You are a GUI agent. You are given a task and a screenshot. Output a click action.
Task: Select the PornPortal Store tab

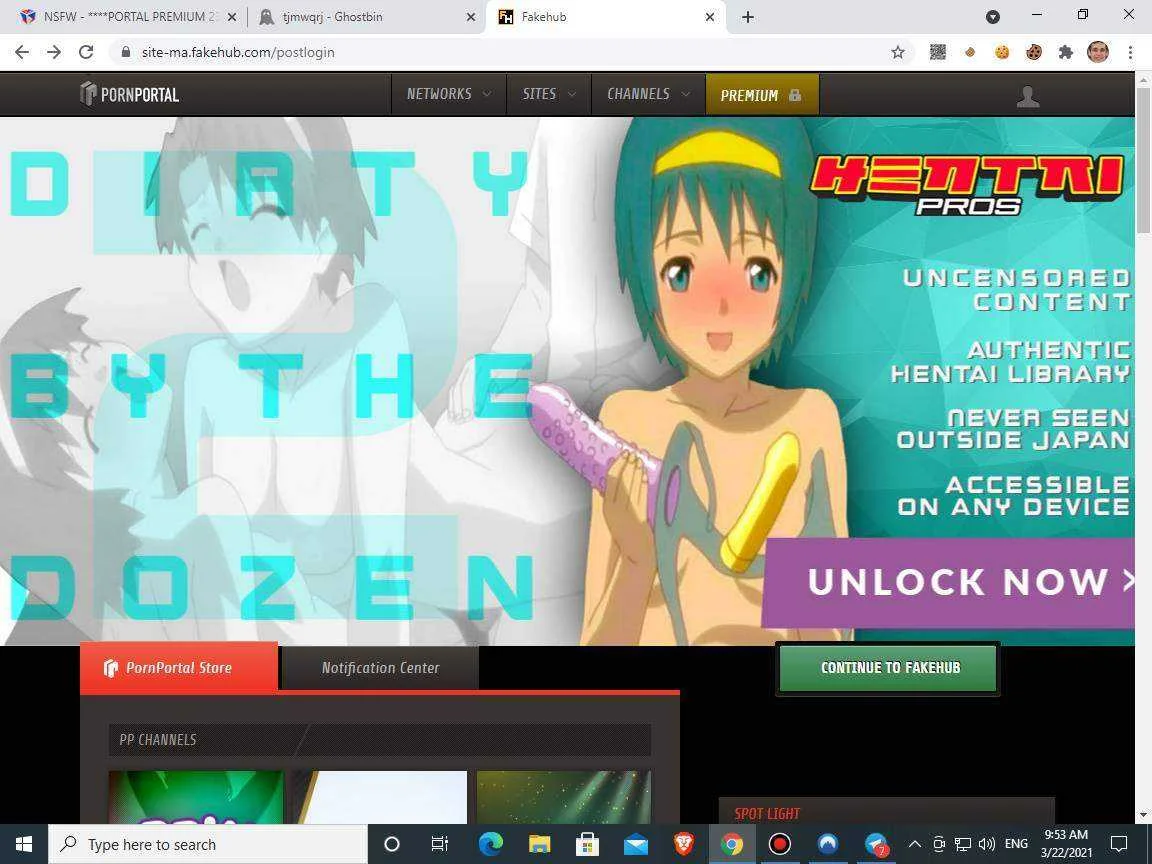(179, 668)
